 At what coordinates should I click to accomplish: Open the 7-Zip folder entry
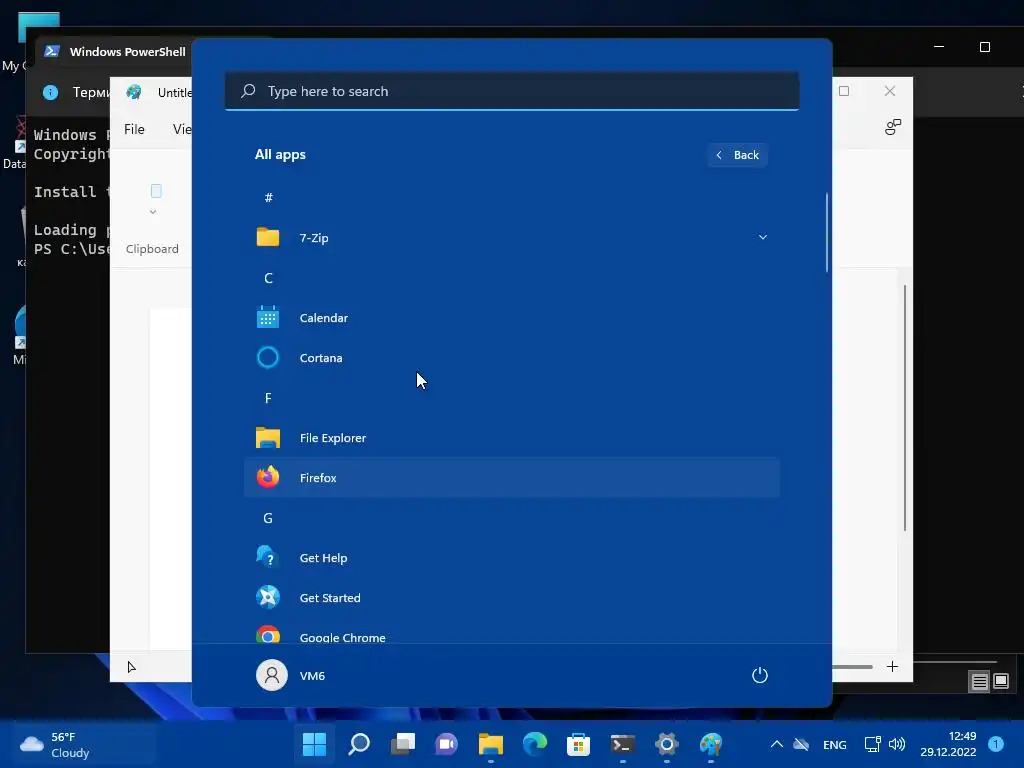[x=511, y=238]
